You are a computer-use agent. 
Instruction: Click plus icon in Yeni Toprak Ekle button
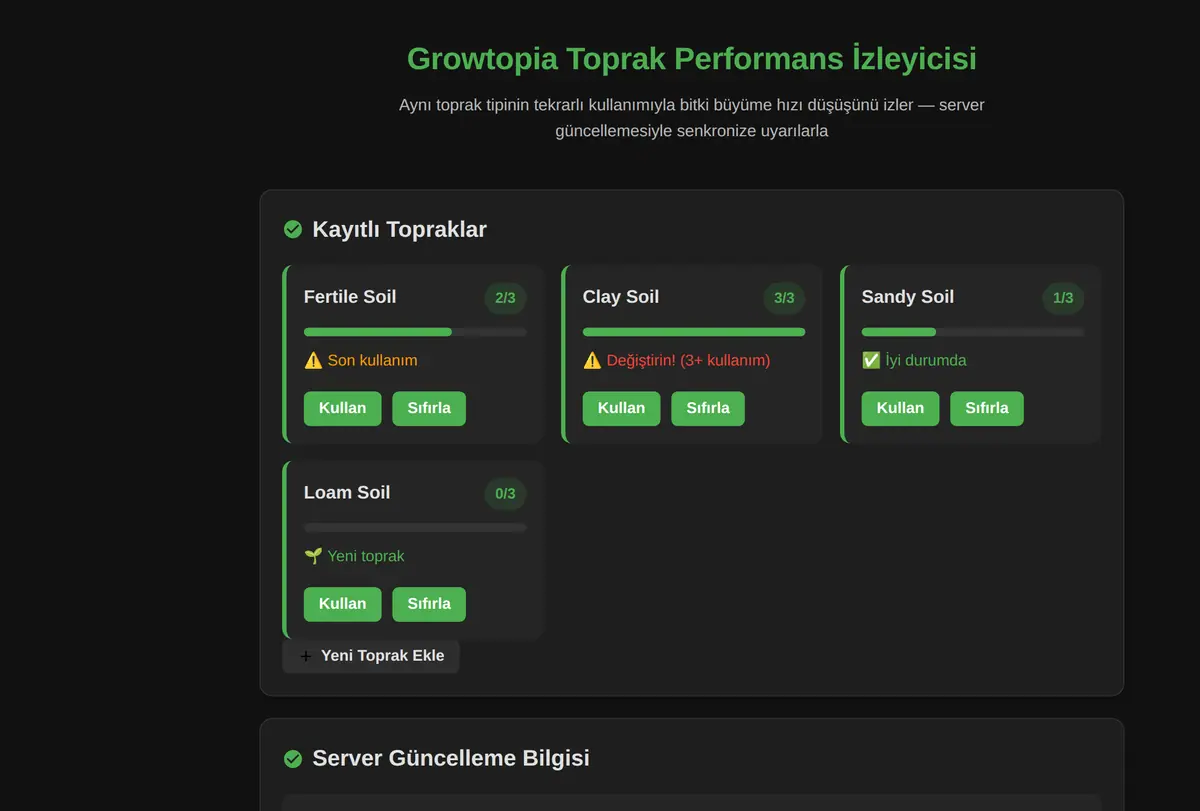point(306,656)
